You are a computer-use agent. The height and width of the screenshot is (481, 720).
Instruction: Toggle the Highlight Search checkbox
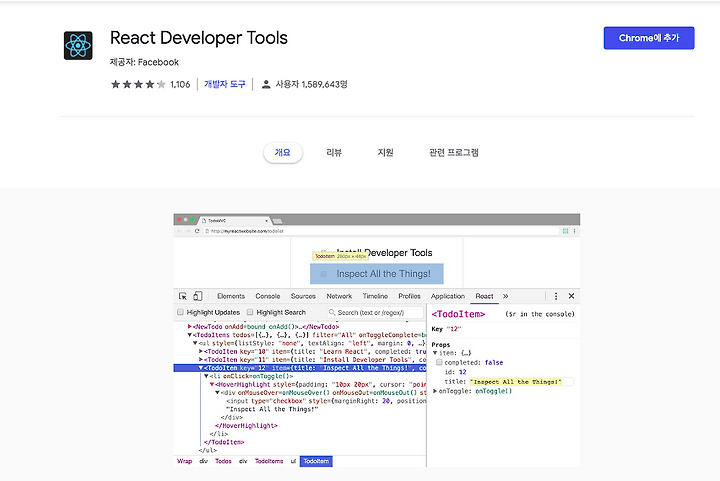click(x=250, y=312)
